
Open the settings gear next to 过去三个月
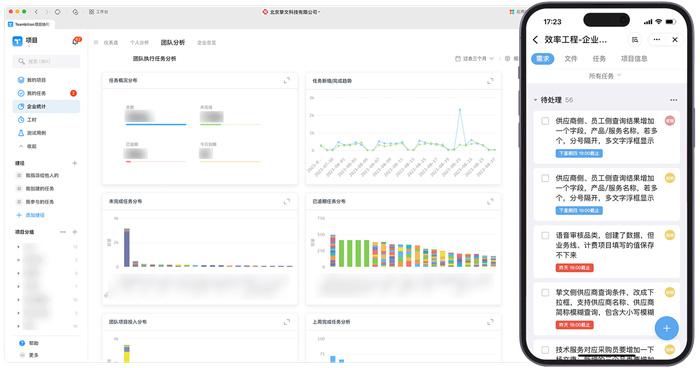(507, 59)
